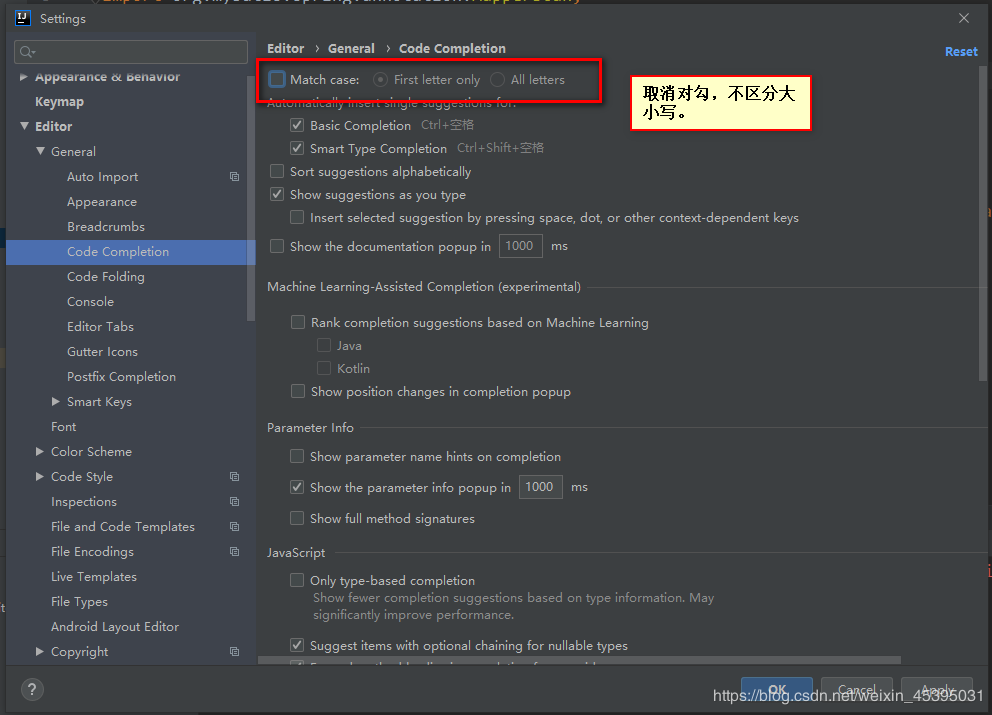Open the Editor Tabs settings page
This screenshot has width=992, height=715.
point(101,326)
